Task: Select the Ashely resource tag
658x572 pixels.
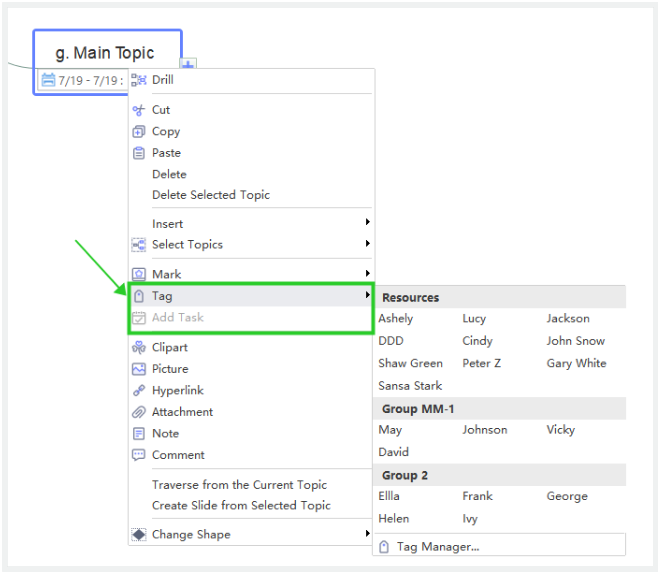Action: 396,319
